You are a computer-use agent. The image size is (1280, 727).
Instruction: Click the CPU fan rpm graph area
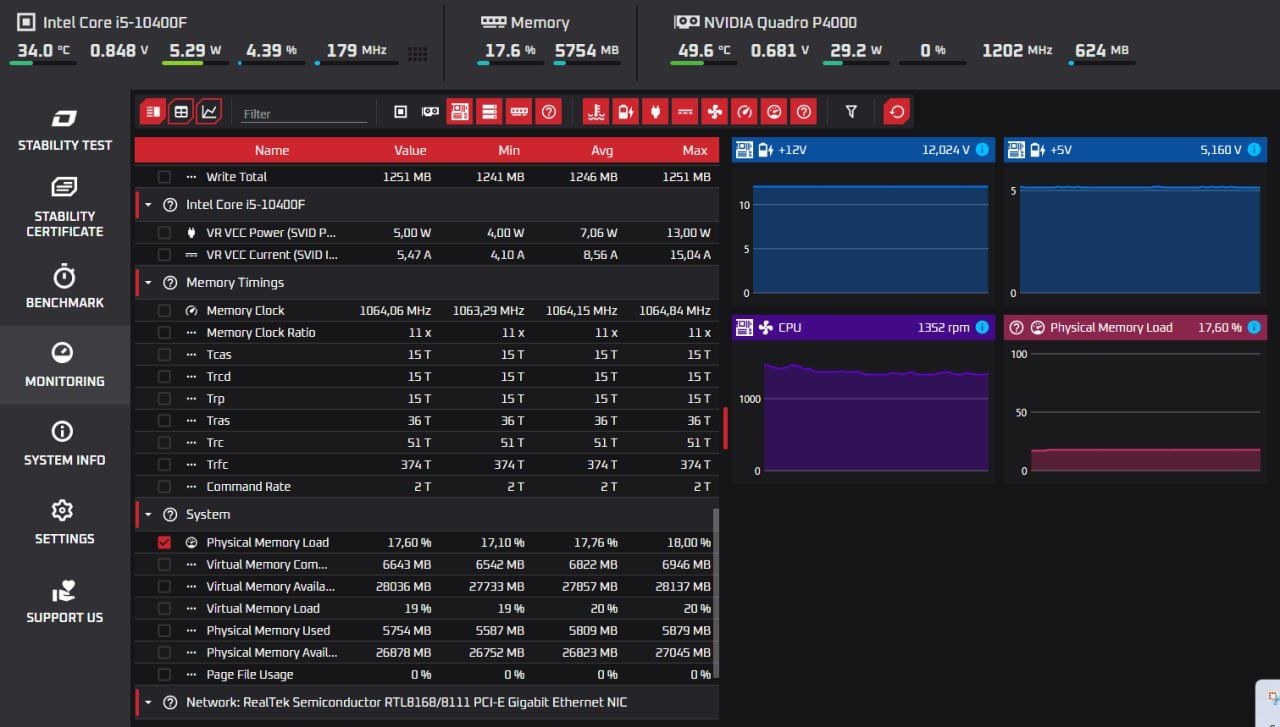tap(876, 415)
